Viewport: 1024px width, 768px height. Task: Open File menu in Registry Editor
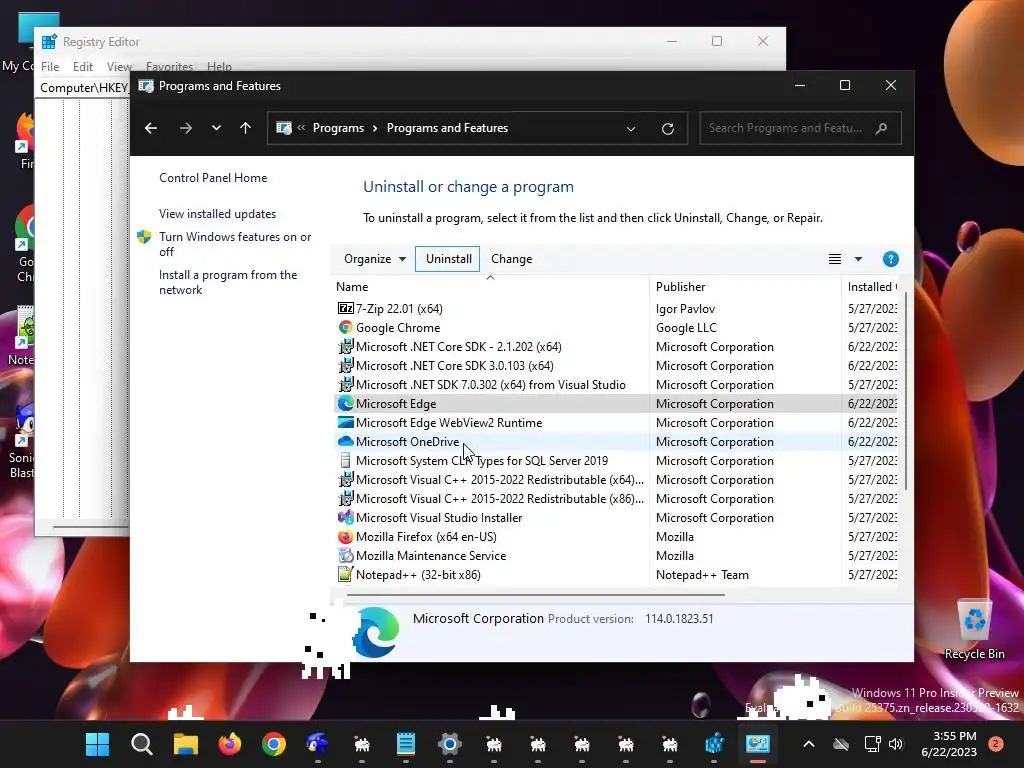pos(50,67)
